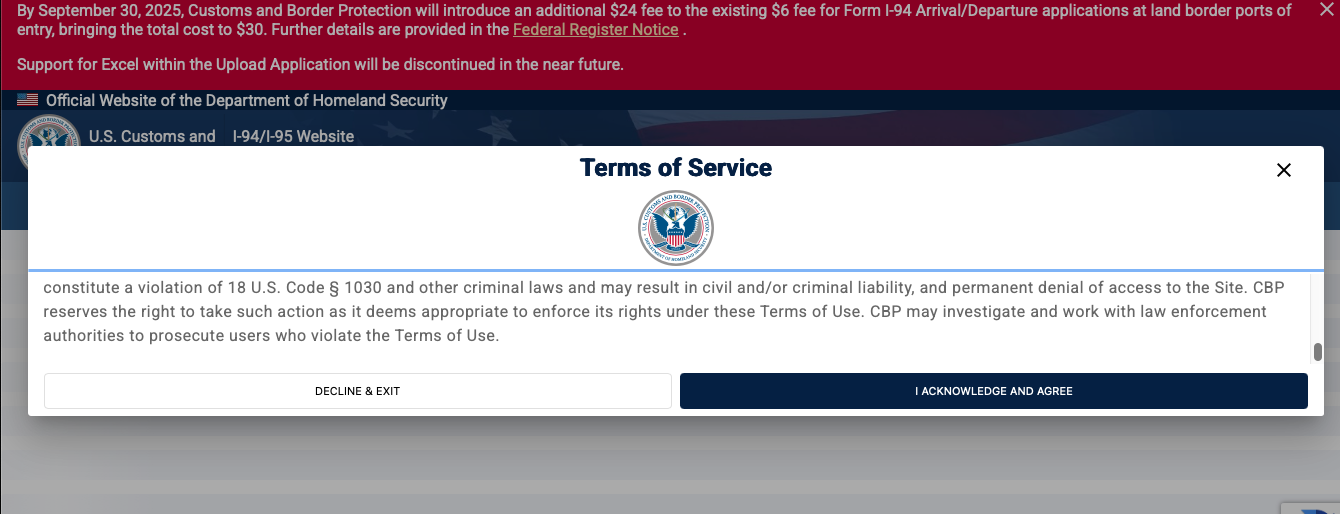Click the $24 fee announcement text
The image size is (1340, 514).
500,11
